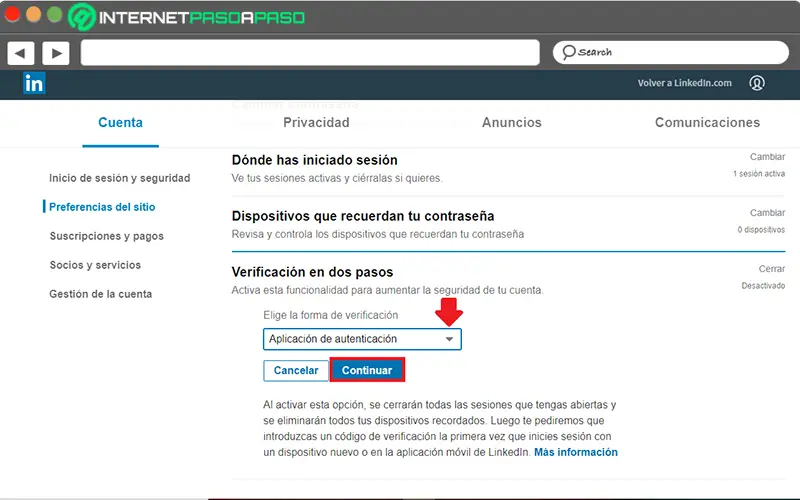Image resolution: width=800 pixels, height=500 pixels.
Task: Click the browser forward arrow button
Action: tap(56, 53)
